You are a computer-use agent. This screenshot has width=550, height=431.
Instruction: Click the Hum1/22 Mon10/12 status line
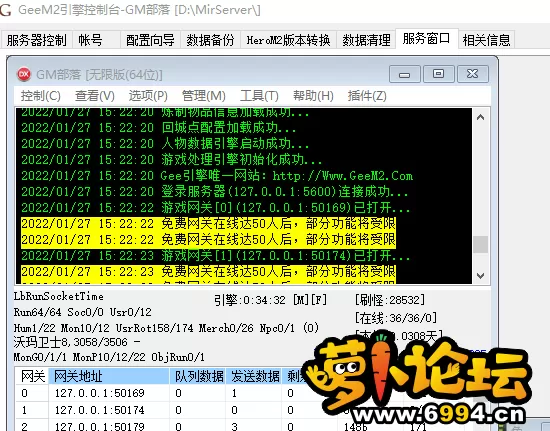pos(166,328)
